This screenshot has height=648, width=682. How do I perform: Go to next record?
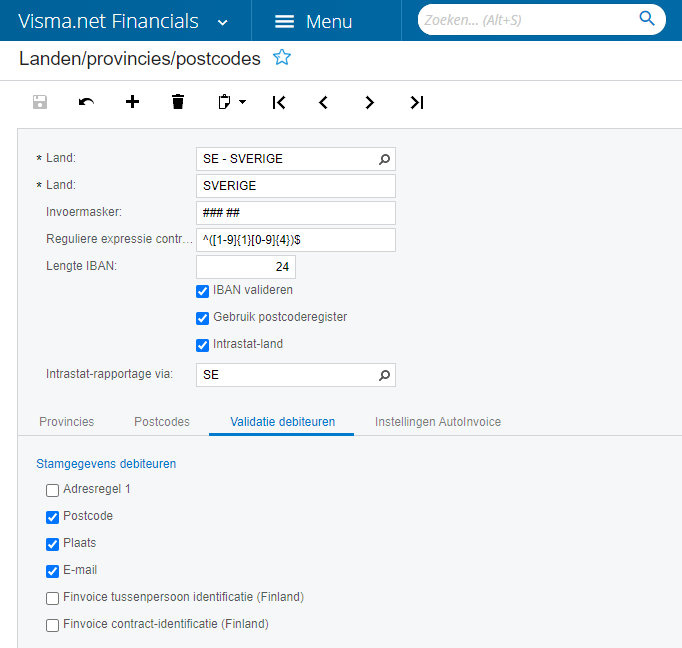[x=370, y=102]
